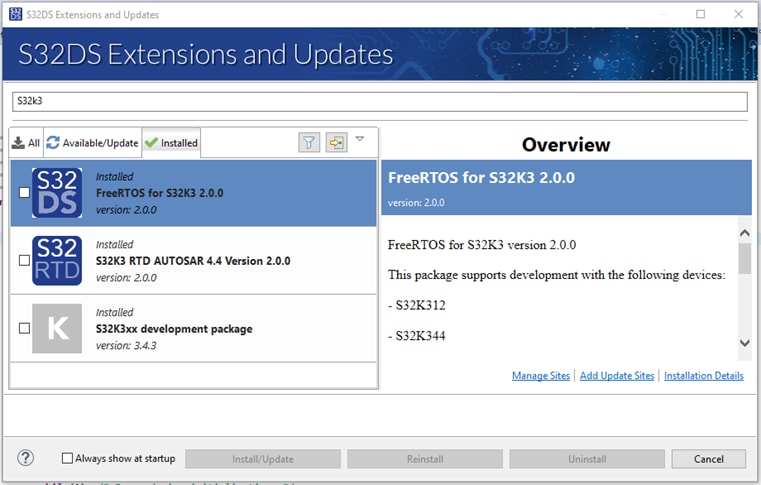Click the yellow arrow toolbar icon
This screenshot has width=761, height=485.
coord(335,143)
